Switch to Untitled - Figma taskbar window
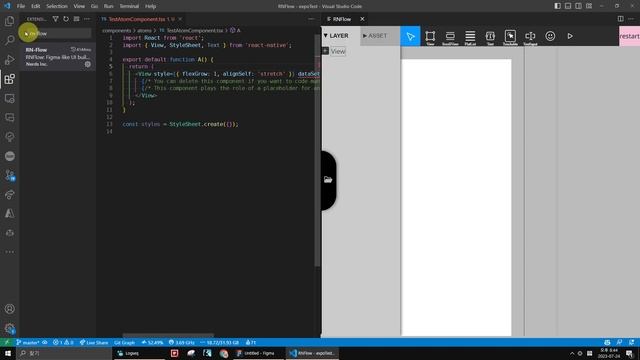Screen dimensions: 640x360 [259, 353]
